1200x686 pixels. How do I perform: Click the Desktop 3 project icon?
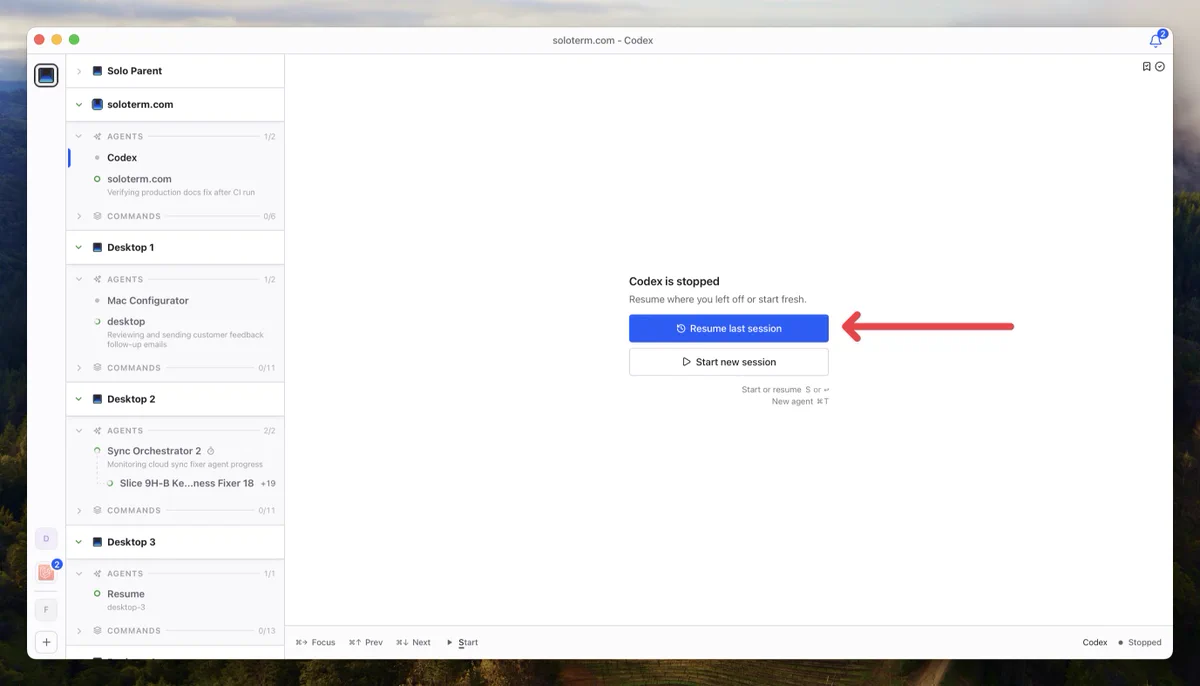(97, 542)
